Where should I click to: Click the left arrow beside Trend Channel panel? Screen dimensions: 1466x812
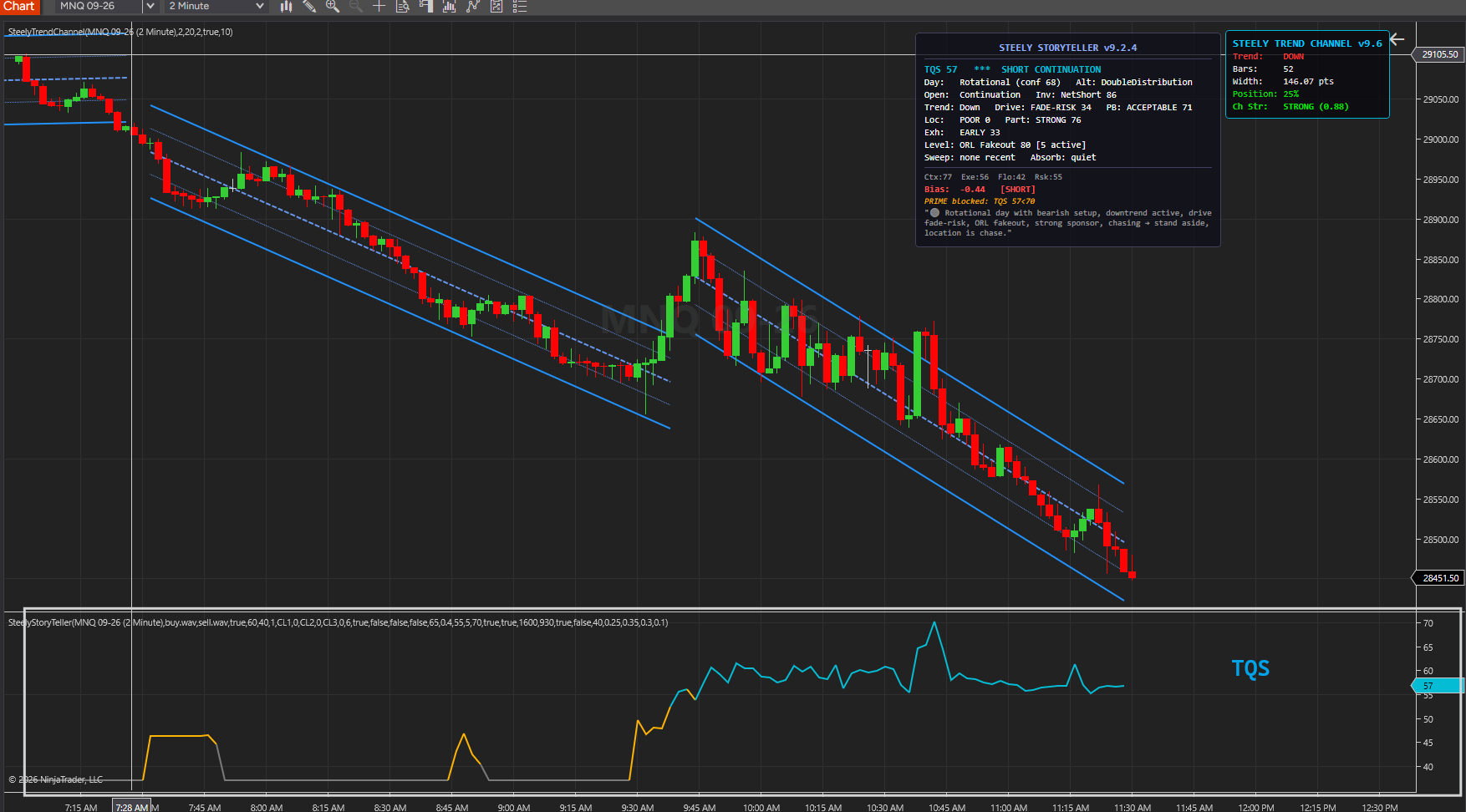1397,39
